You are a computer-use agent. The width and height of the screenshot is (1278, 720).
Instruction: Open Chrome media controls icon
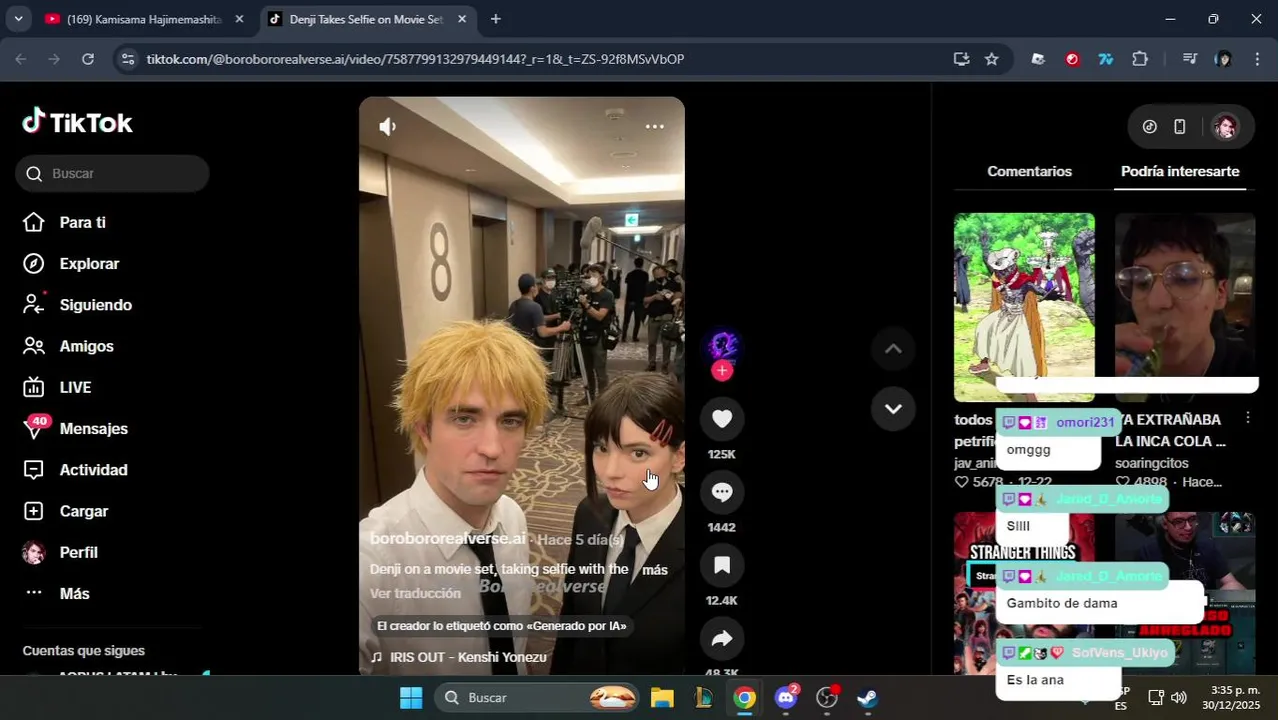1189,59
